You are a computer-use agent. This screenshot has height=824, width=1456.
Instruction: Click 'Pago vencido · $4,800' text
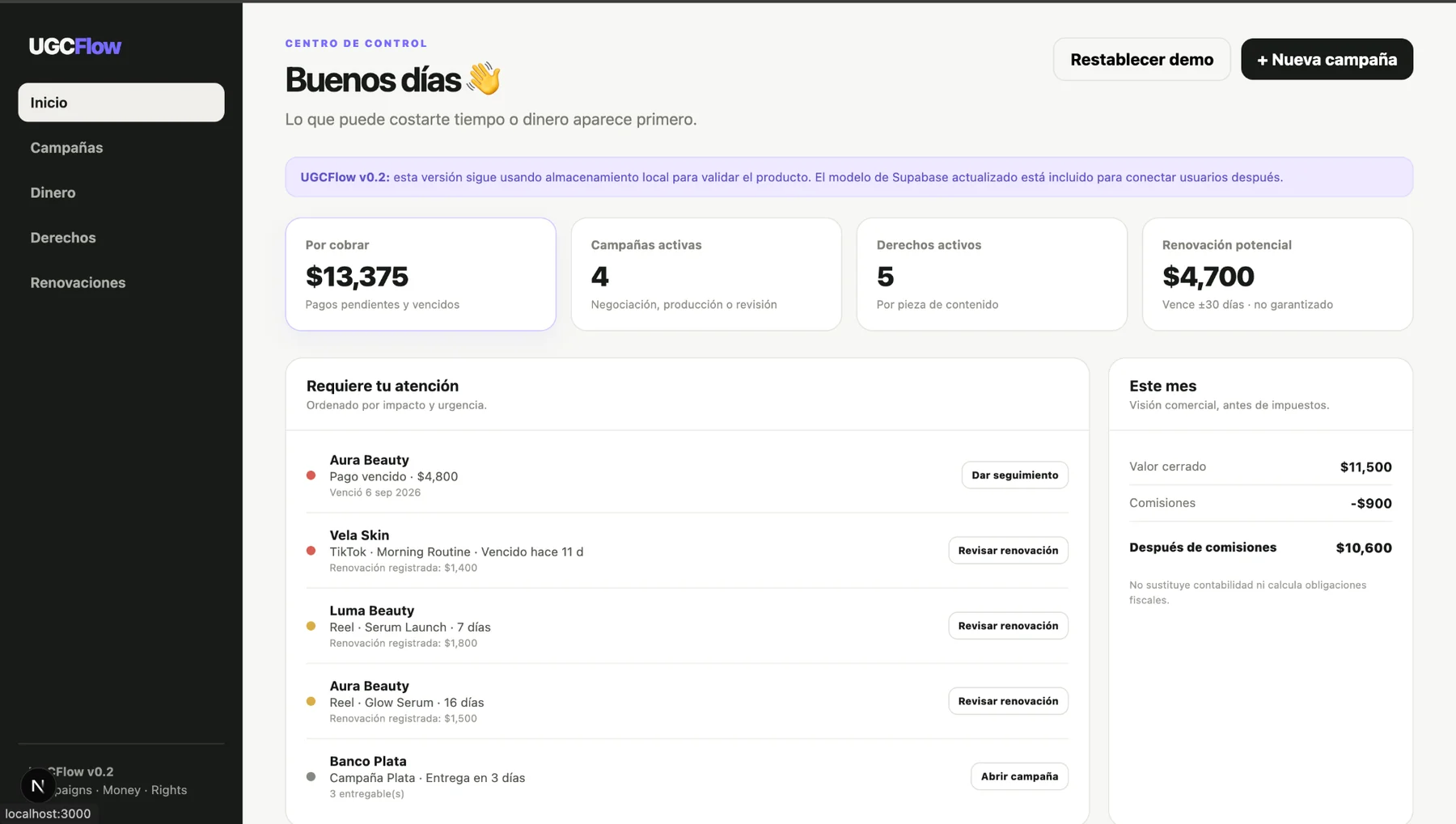click(393, 476)
